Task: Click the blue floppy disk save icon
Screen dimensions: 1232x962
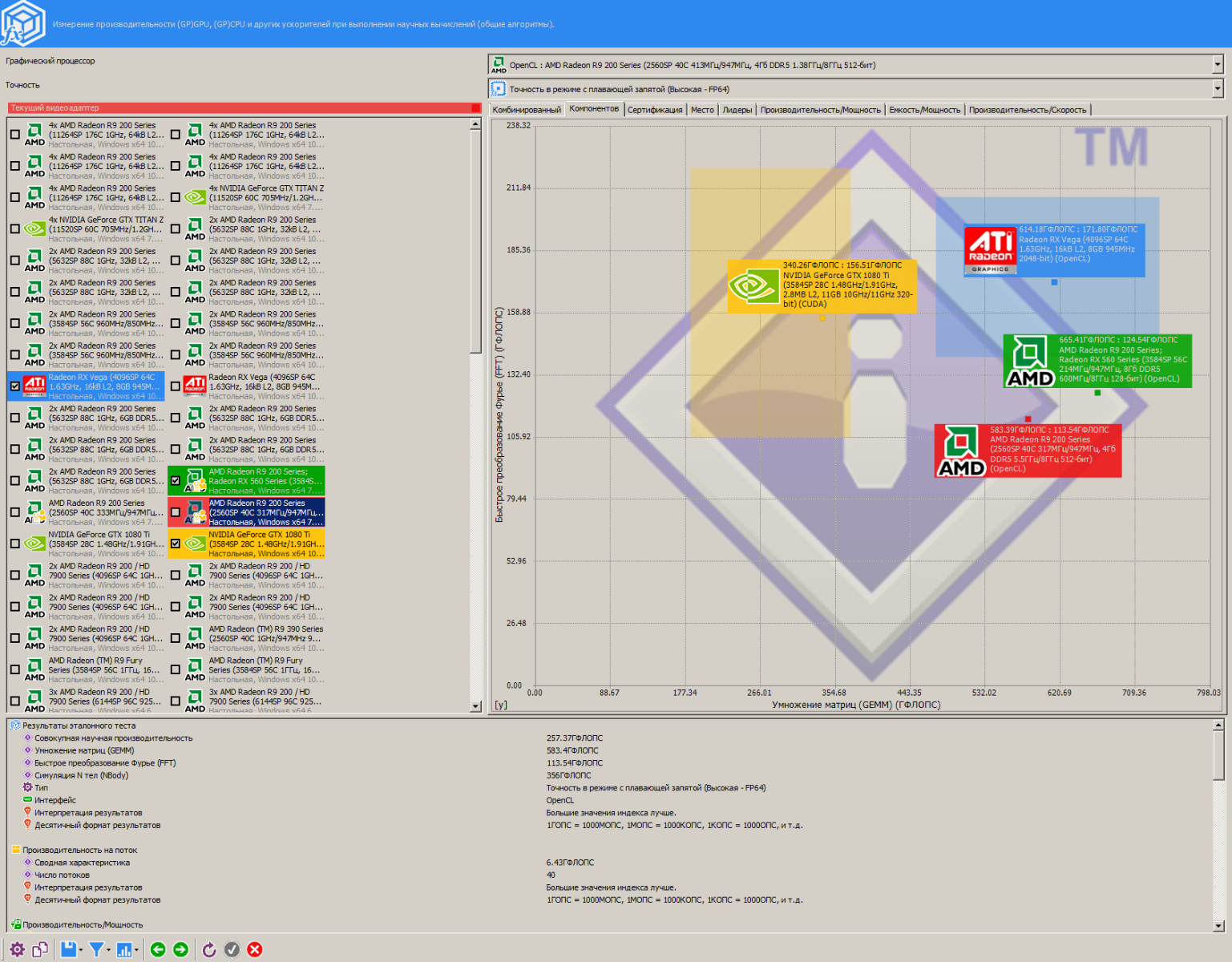Action: [68, 950]
